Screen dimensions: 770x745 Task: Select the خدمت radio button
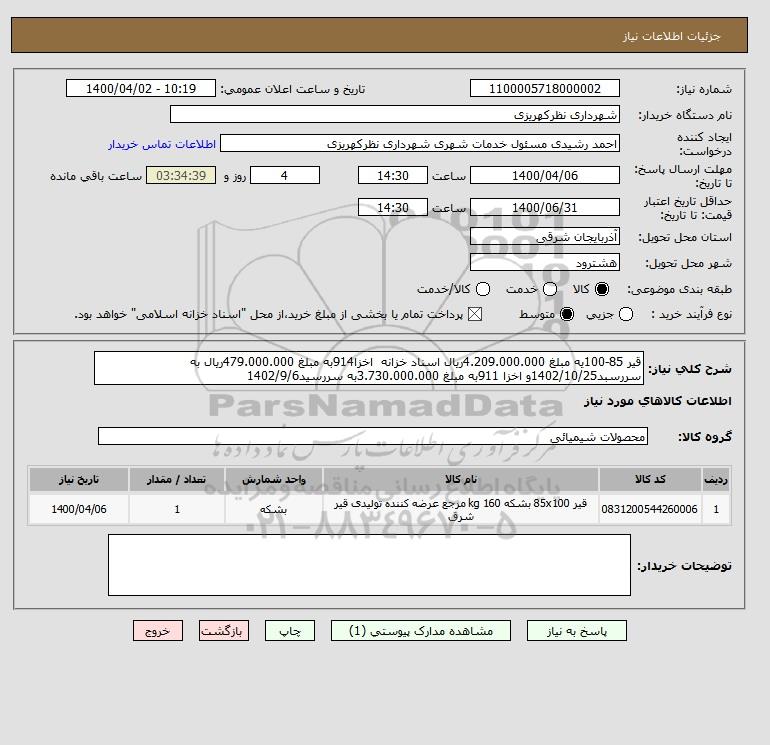coord(550,289)
